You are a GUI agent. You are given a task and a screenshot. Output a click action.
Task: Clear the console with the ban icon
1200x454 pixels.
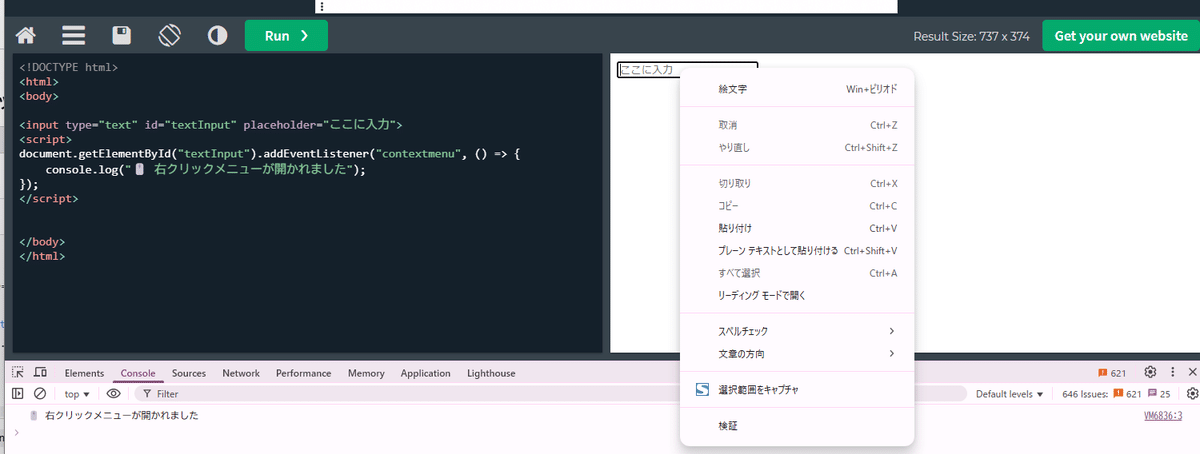pos(40,394)
